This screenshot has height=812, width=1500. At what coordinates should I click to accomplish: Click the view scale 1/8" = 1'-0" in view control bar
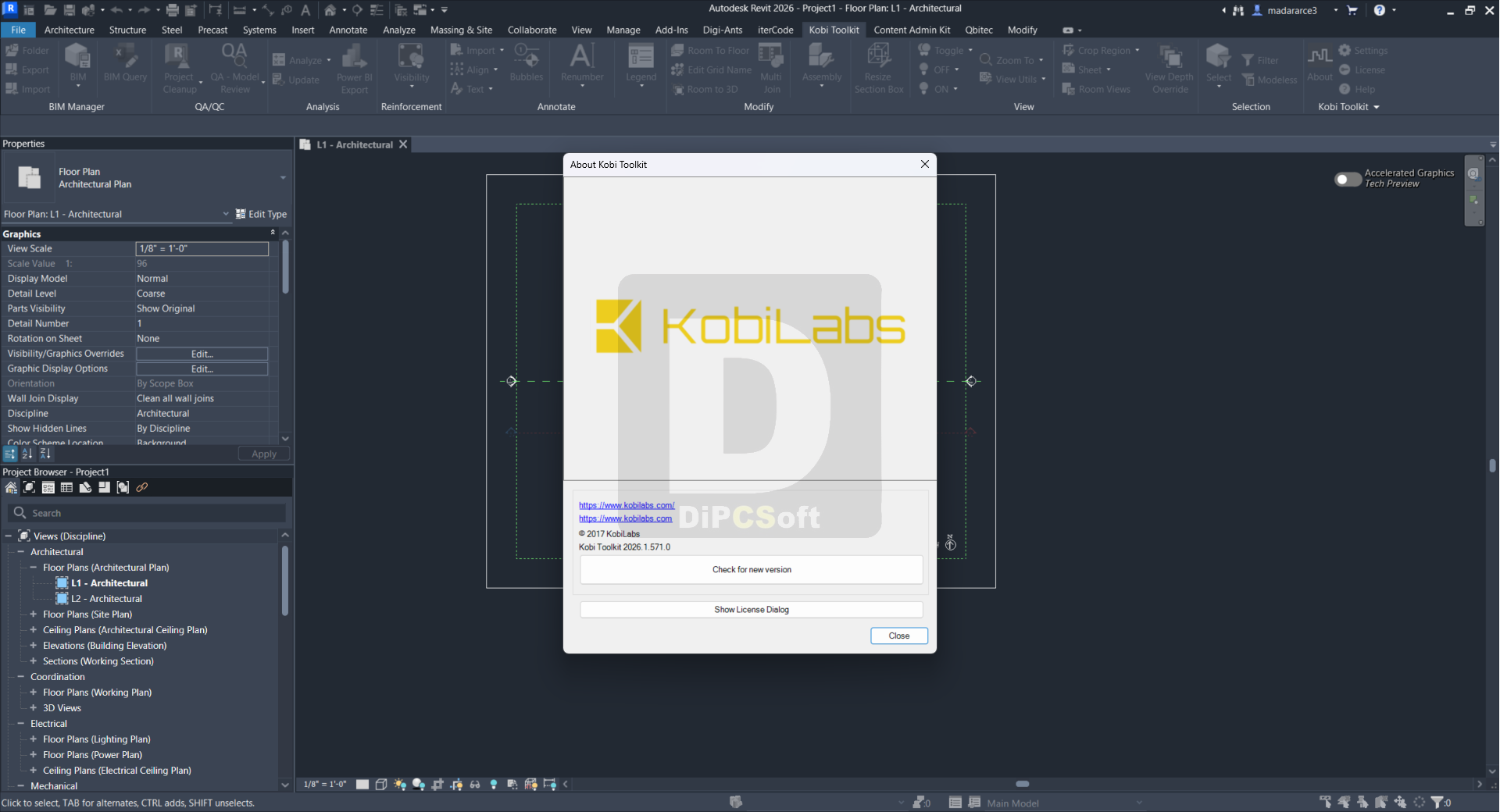pyautogui.click(x=325, y=784)
